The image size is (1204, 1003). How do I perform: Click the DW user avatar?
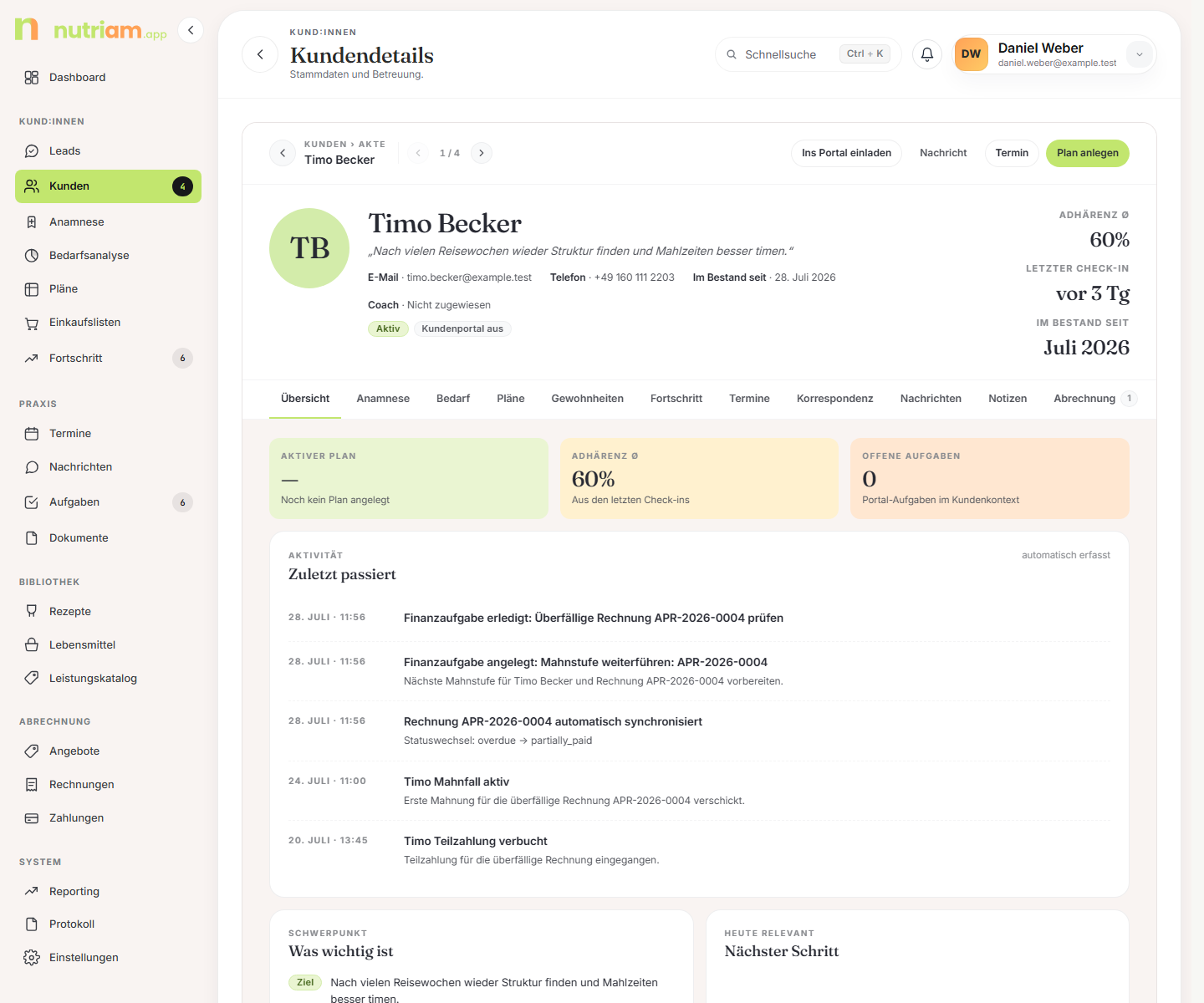pos(972,54)
